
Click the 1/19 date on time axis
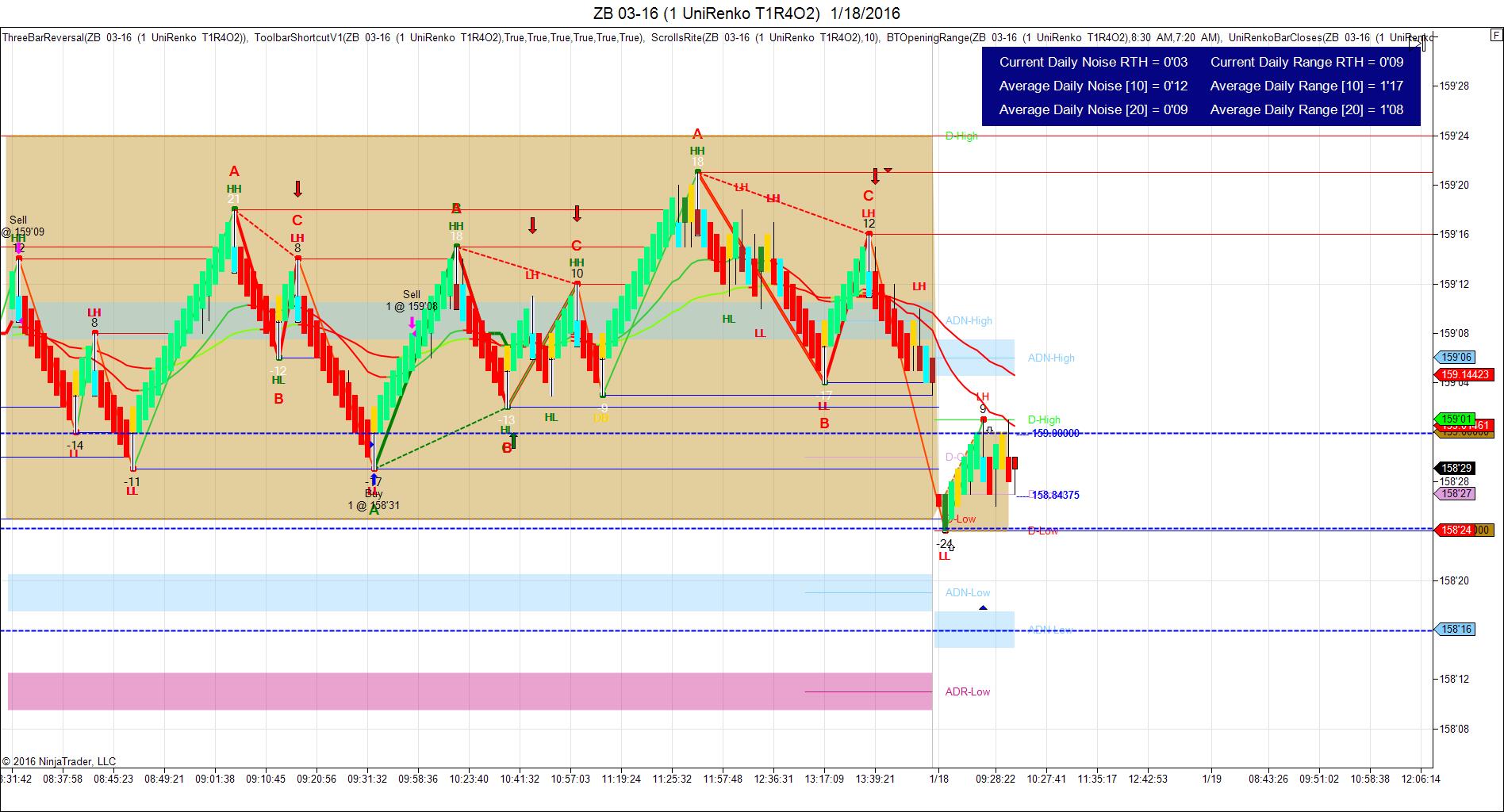1211,779
